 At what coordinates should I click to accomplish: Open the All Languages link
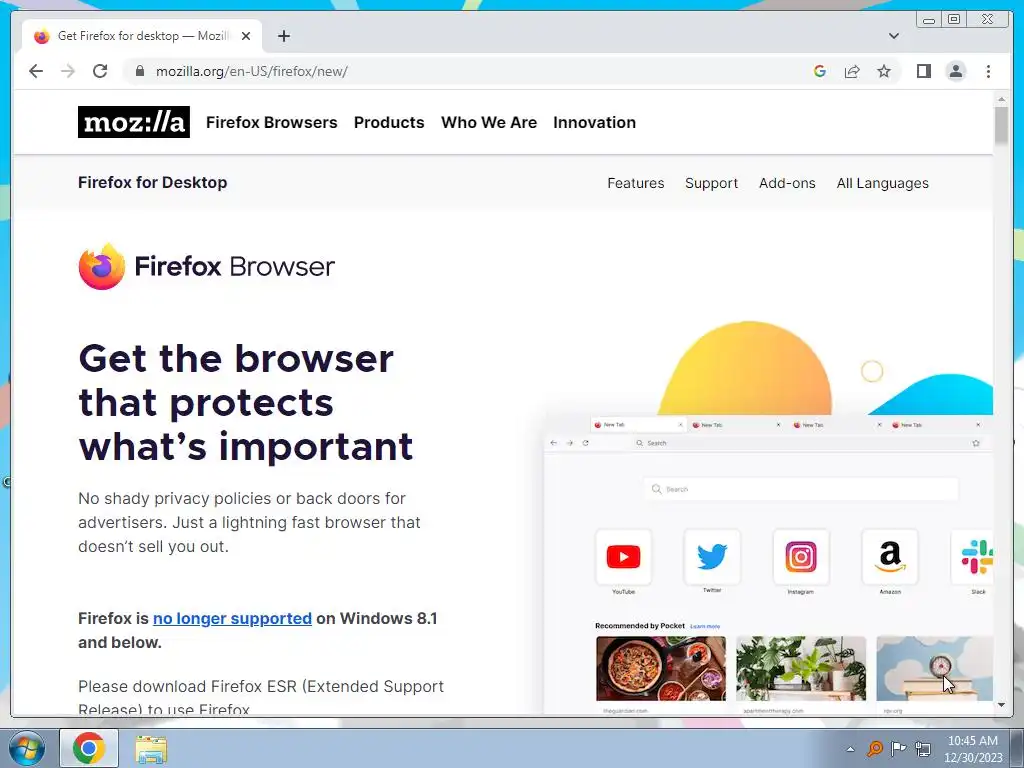[x=882, y=183]
